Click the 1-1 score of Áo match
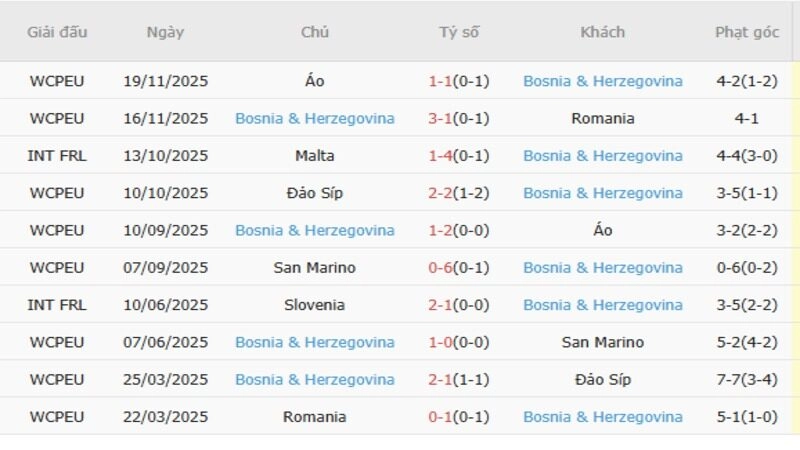800x450 pixels. [440, 81]
